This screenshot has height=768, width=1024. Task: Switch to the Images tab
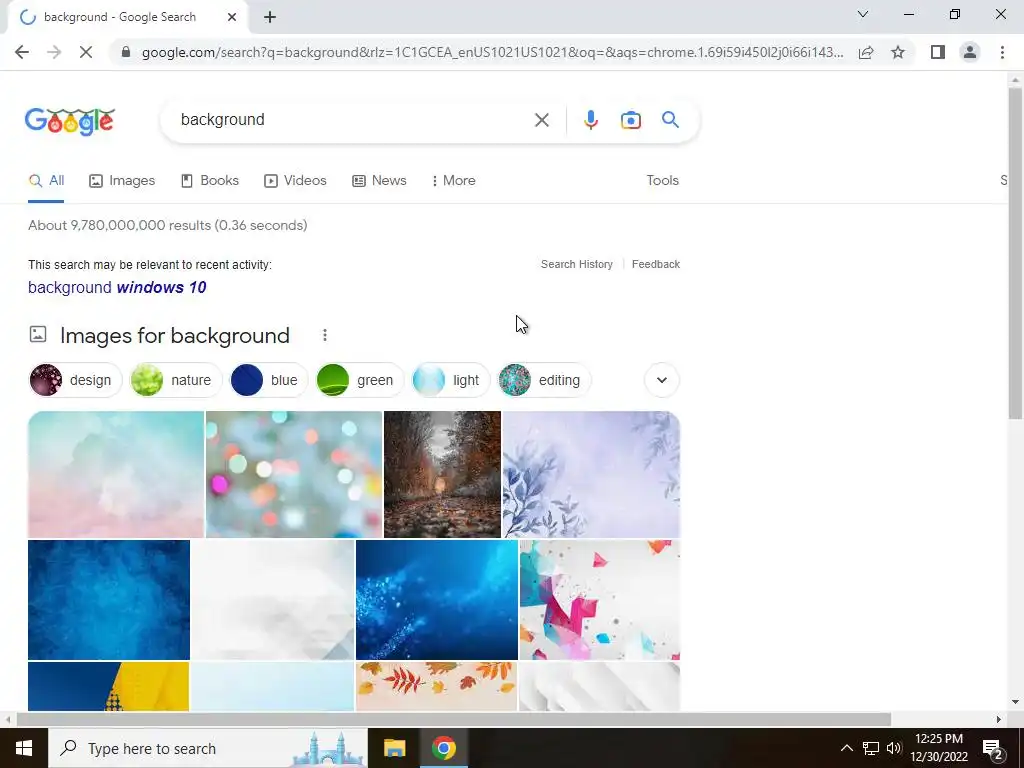(x=122, y=181)
